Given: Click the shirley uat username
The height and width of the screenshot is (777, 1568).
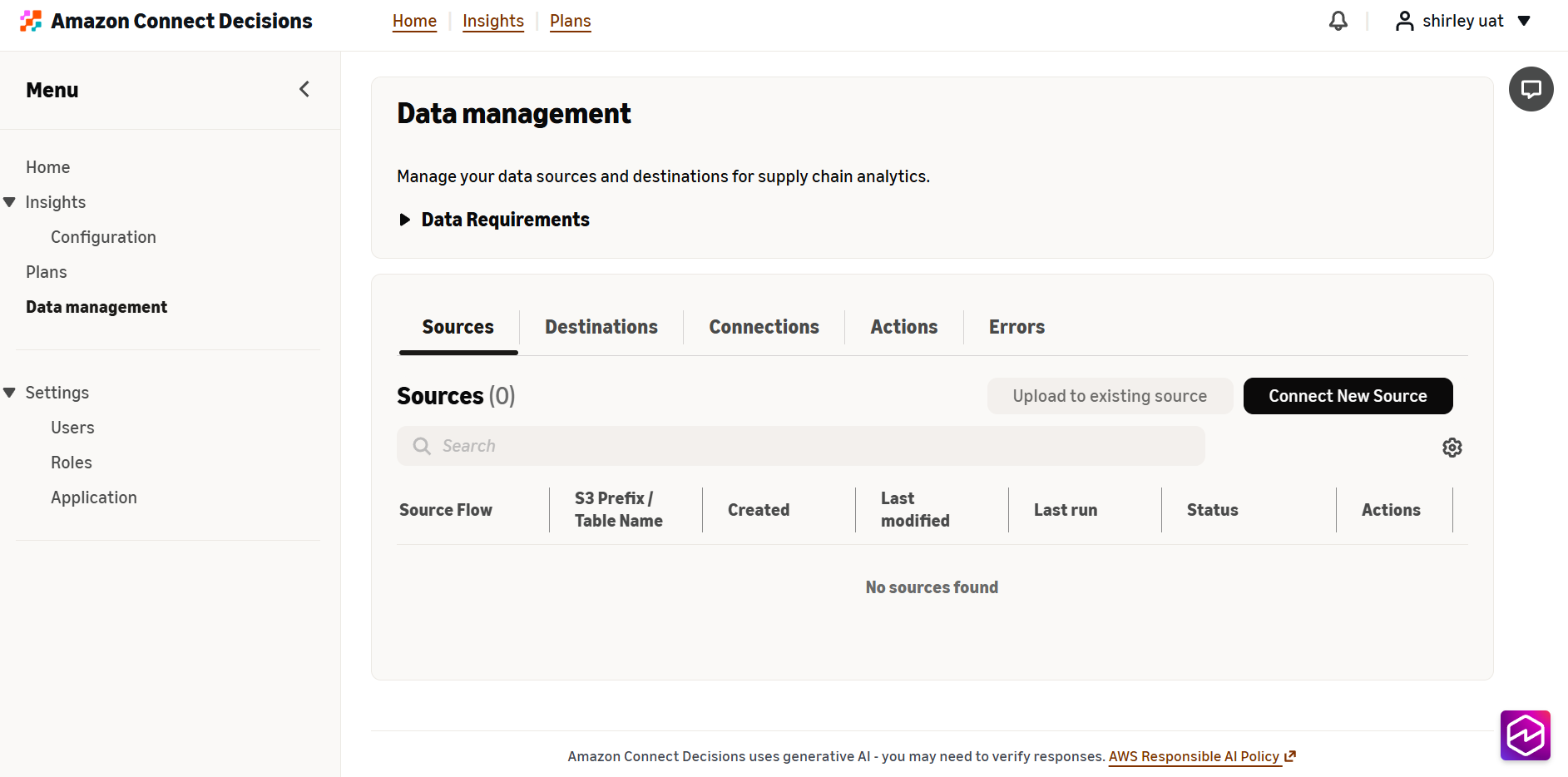Looking at the screenshot, I should (1463, 21).
